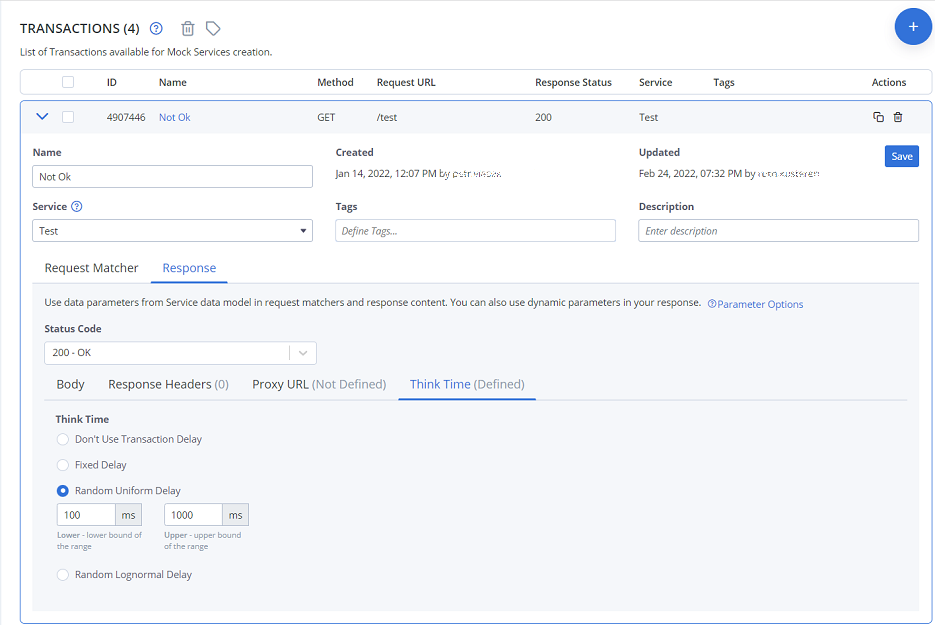Toggle the select-all checkbox in table header
Image resolution: width=935 pixels, height=625 pixels.
68,82
